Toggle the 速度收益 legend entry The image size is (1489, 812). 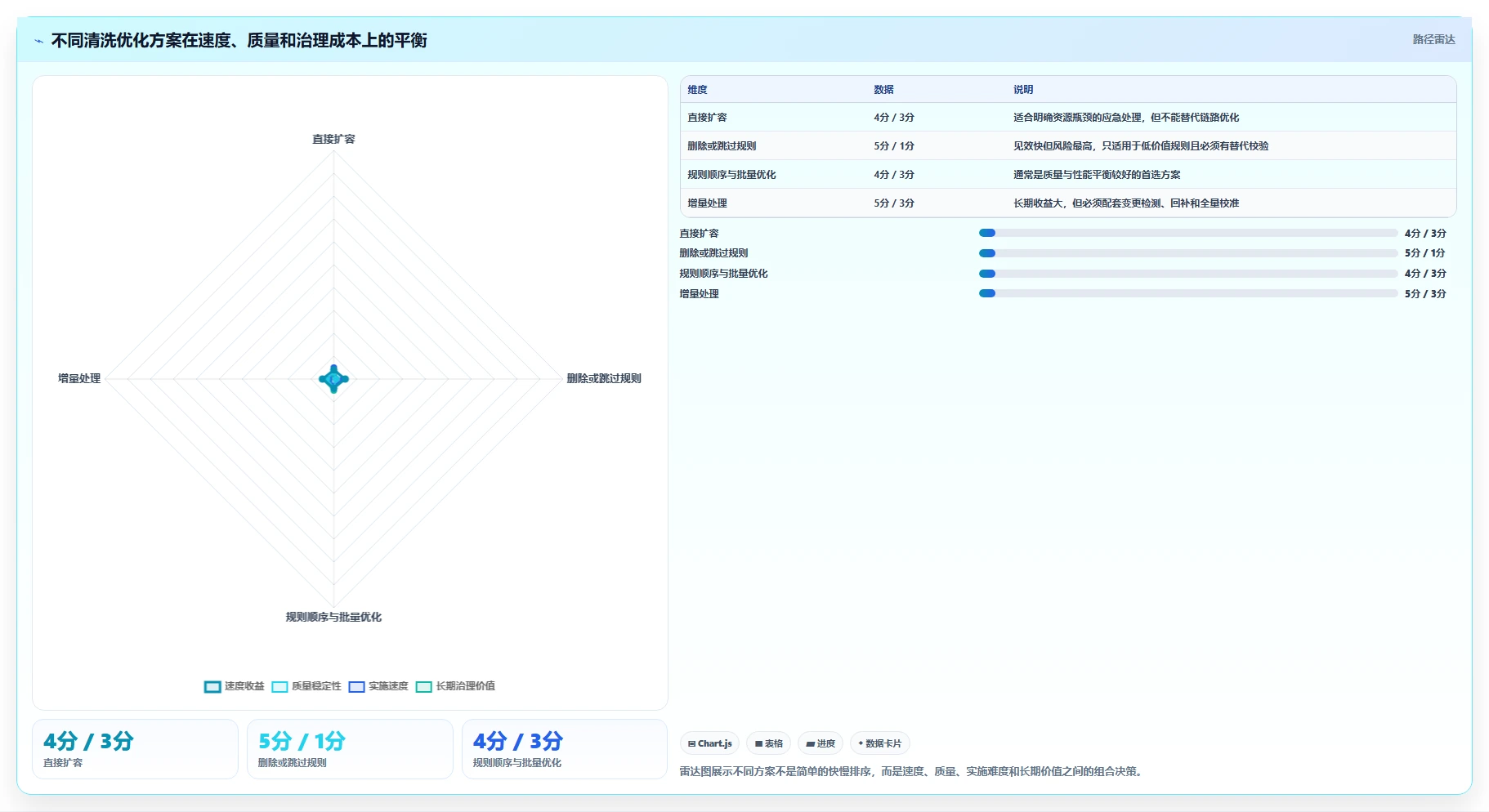[234, 686]
